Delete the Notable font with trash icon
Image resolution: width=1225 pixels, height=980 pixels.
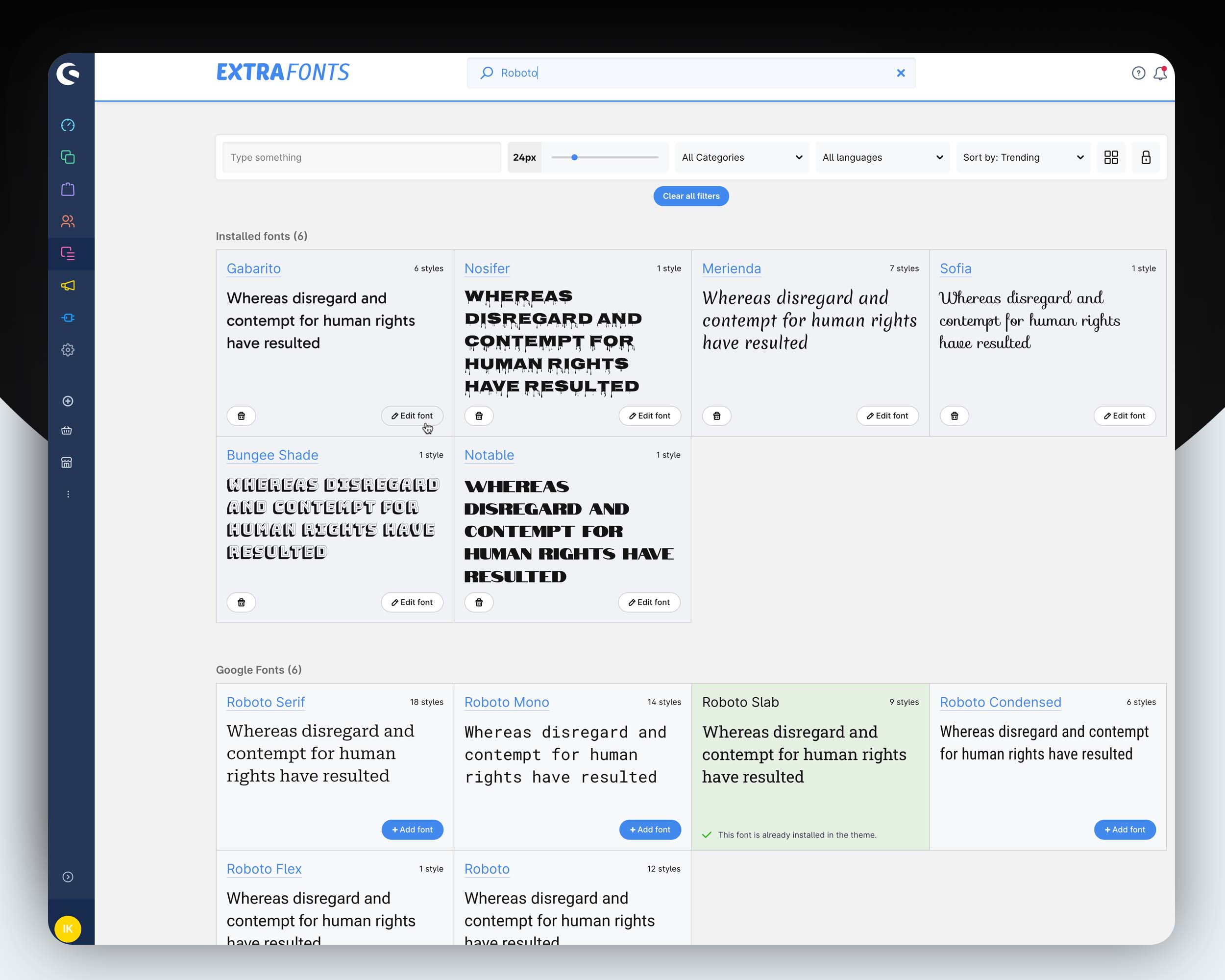(x=479, y=602)
